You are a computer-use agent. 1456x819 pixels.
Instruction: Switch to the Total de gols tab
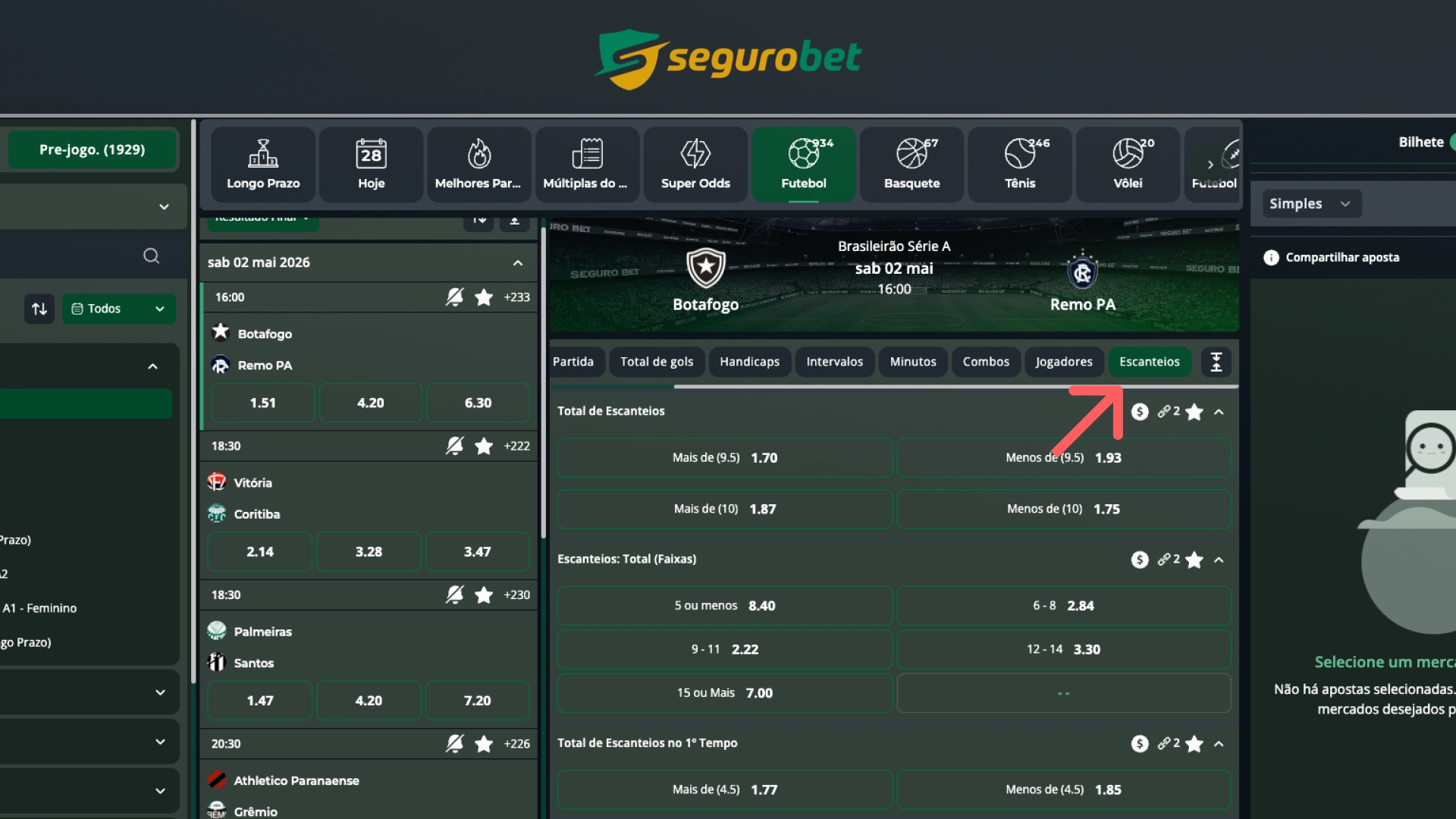click(657, 362)
